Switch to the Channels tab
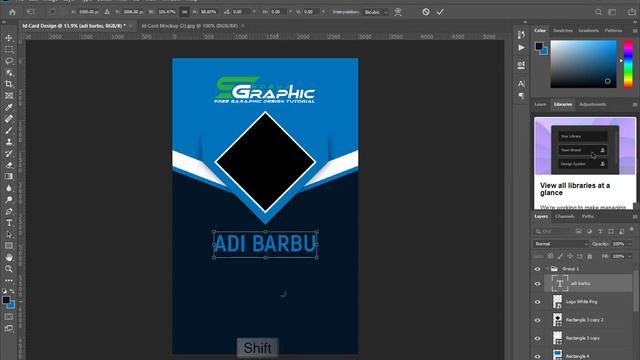Image resolution: width=640 pixels, height=360 pixels. [565, 217]
